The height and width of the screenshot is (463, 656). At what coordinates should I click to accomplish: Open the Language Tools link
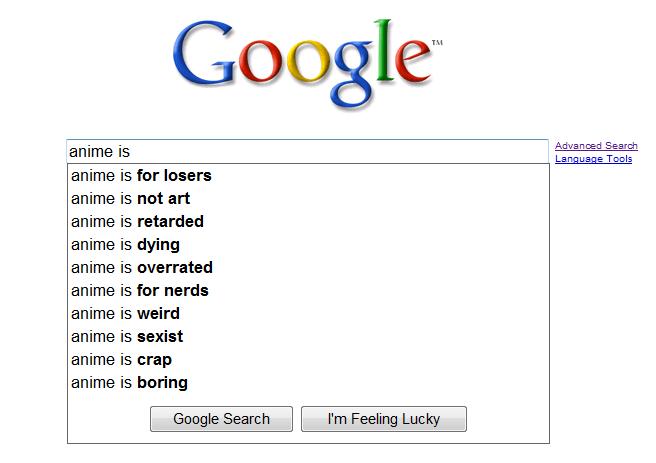click(593, 159)
